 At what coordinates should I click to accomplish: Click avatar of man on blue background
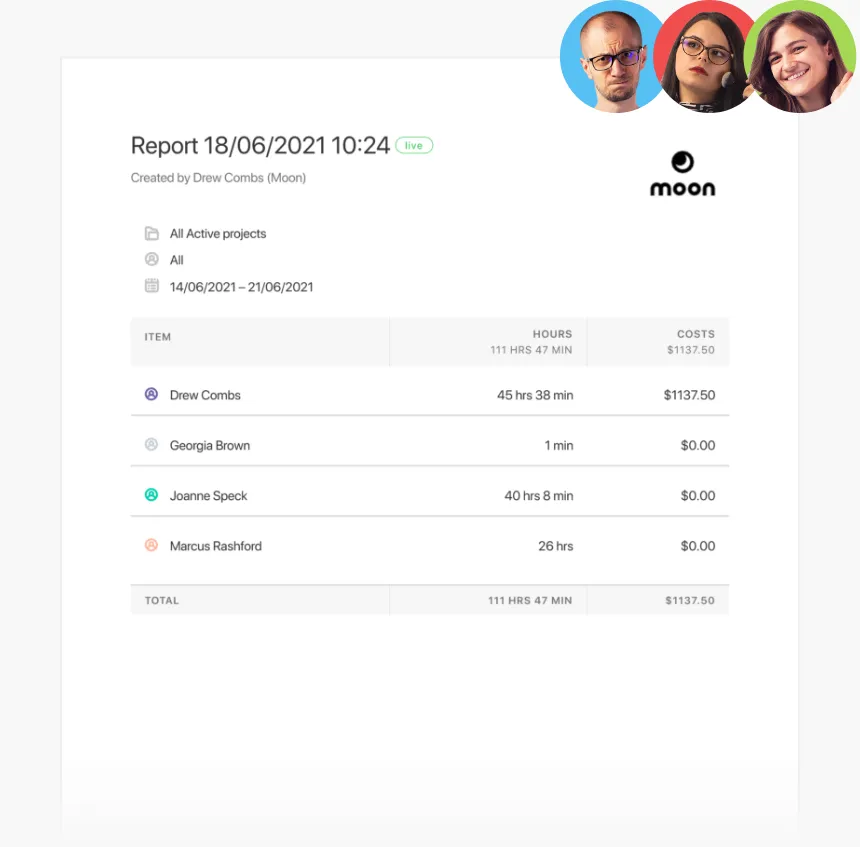click(613, 56)
